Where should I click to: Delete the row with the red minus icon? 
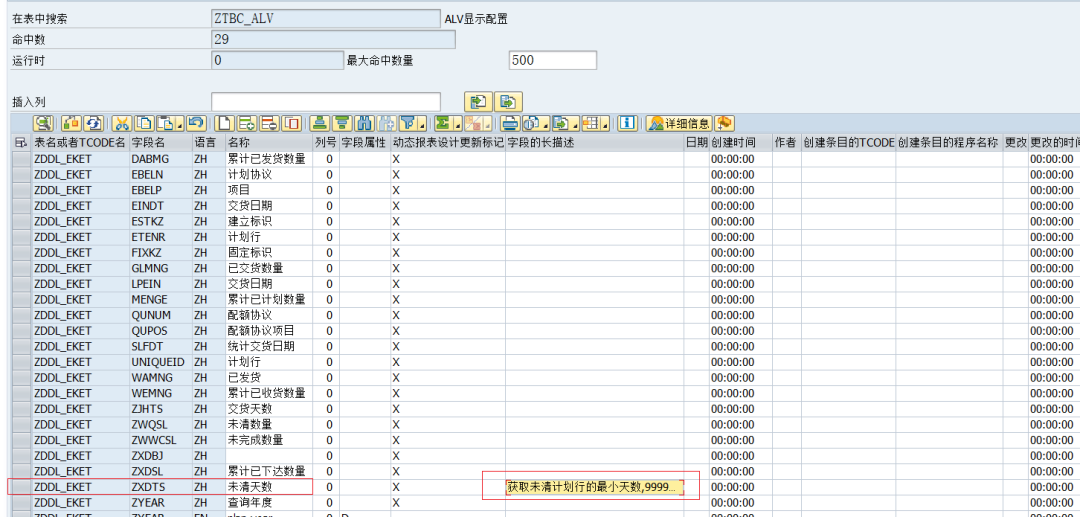(x=269, y=123)
